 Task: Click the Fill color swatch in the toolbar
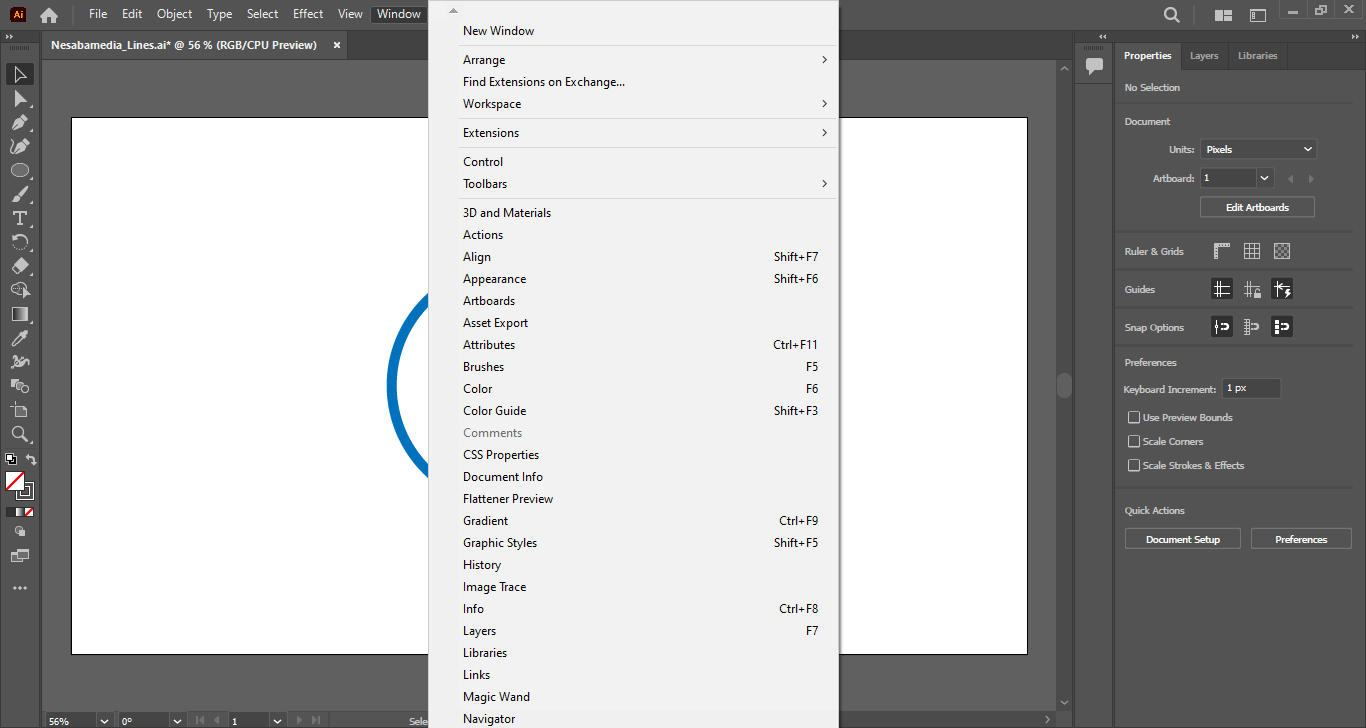tap(15, 481)
